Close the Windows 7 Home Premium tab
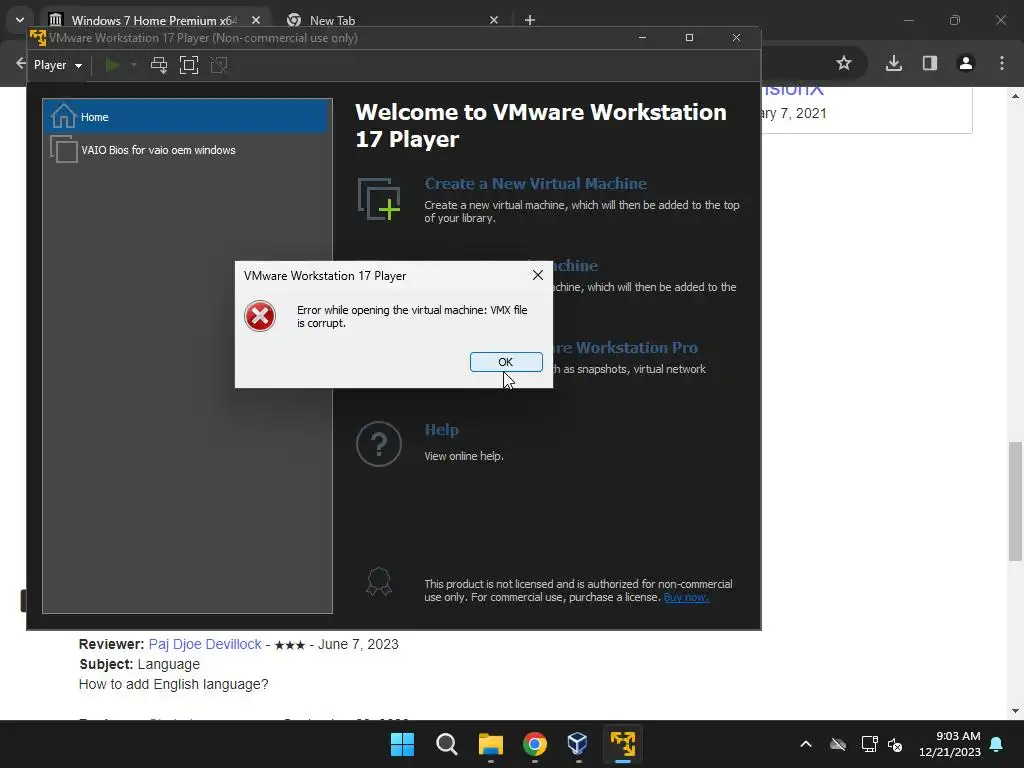 pyautogui.click(x=256, y=20)
